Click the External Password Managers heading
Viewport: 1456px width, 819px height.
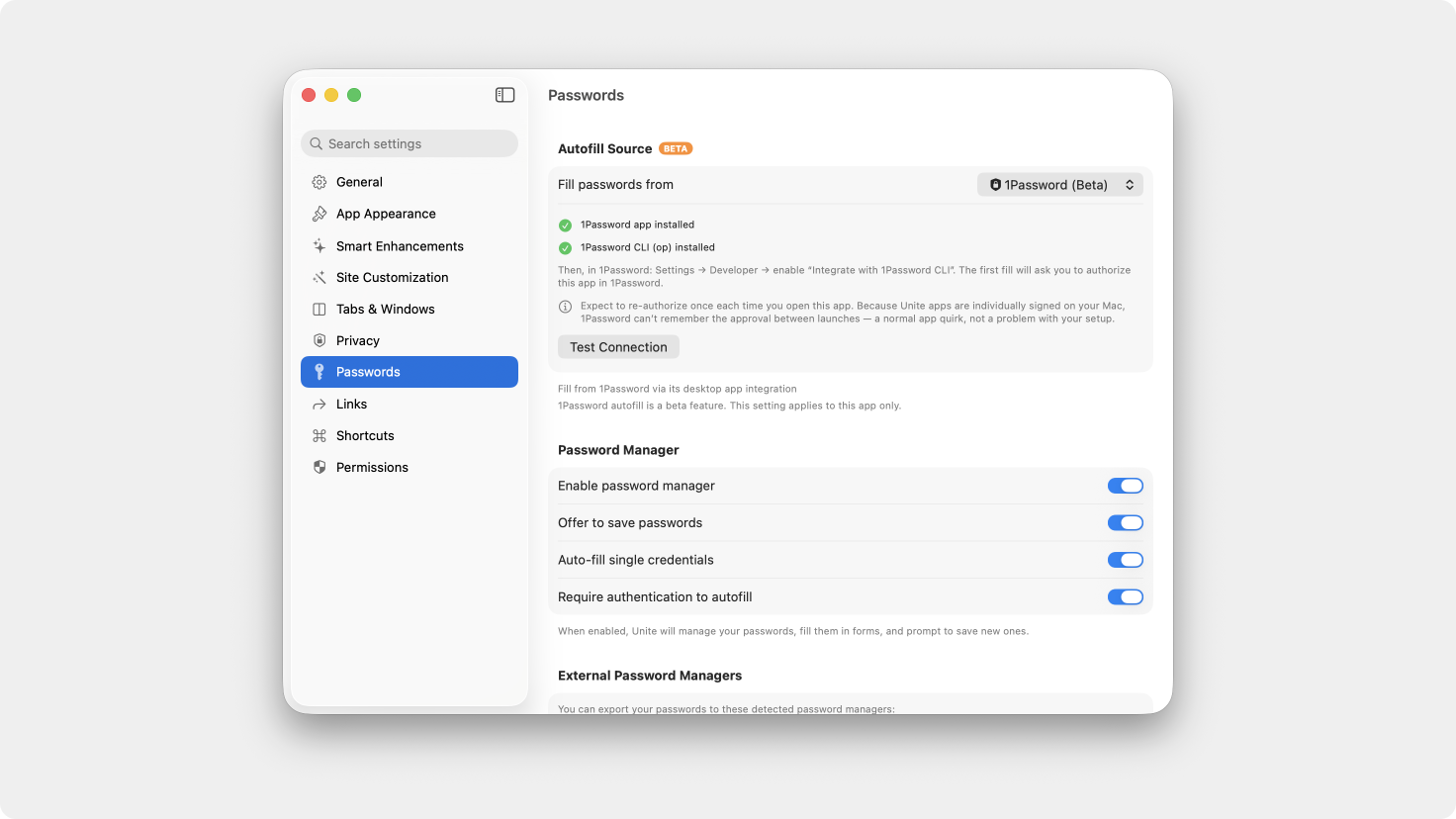coord(650,676)
